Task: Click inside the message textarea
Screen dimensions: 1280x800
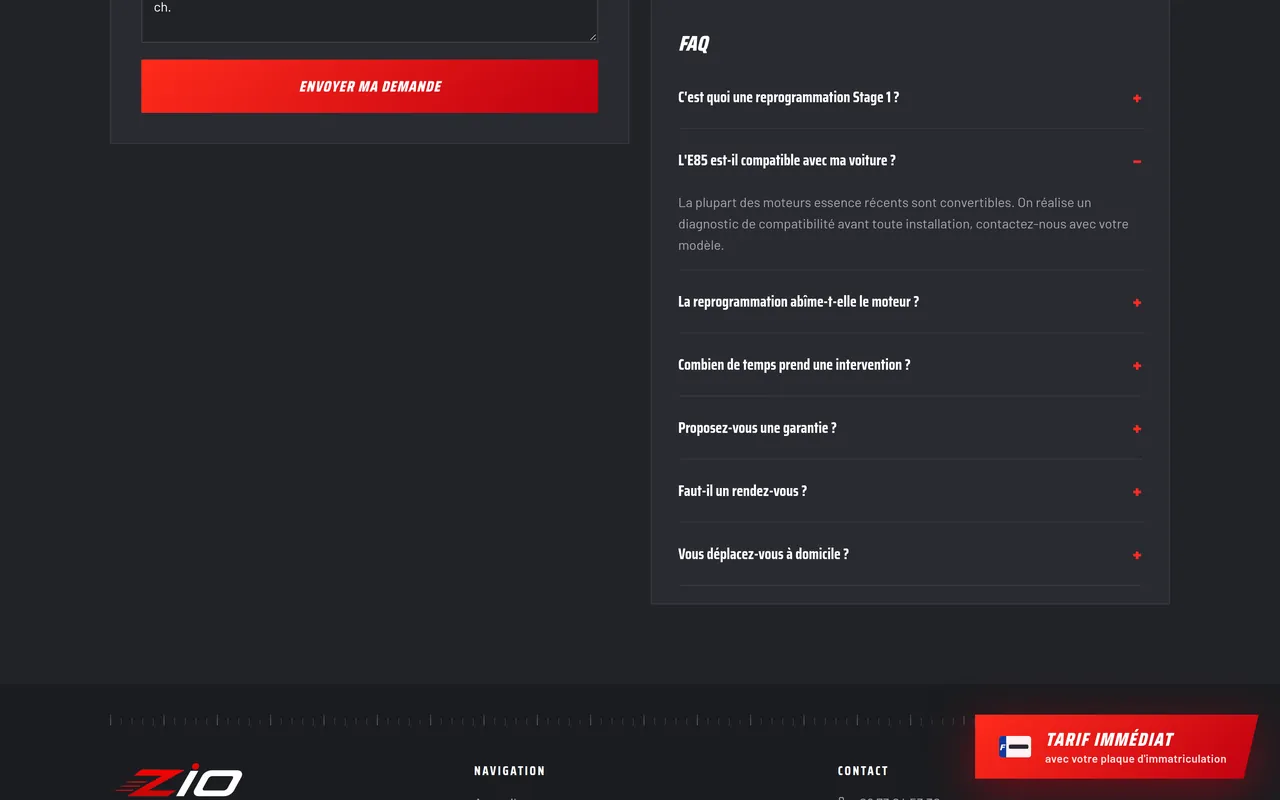Action: (x=369, y=18)
